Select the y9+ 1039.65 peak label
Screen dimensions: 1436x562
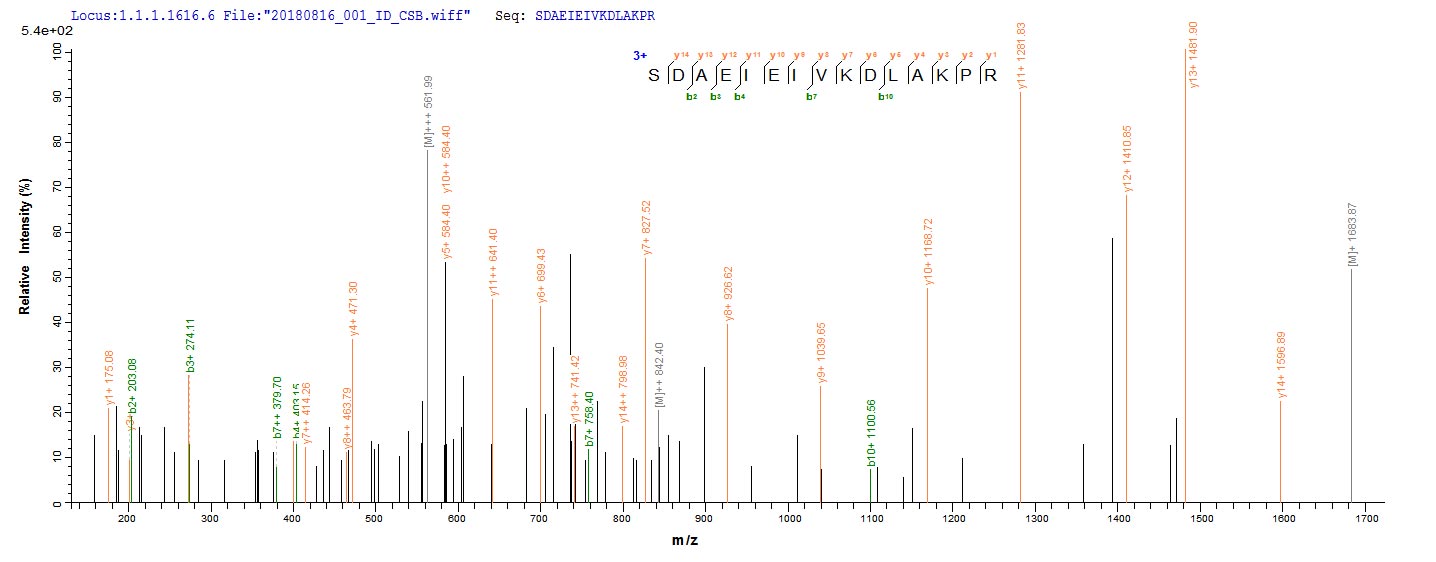pos(822,351)
